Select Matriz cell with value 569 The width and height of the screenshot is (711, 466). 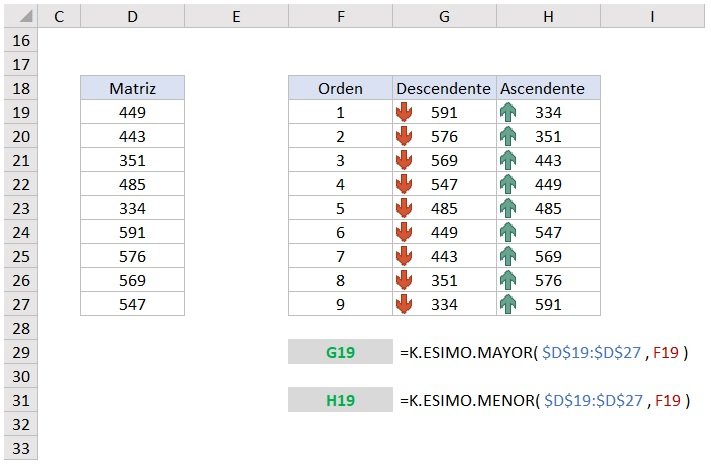pyautogui.click(x=132, y=280)
